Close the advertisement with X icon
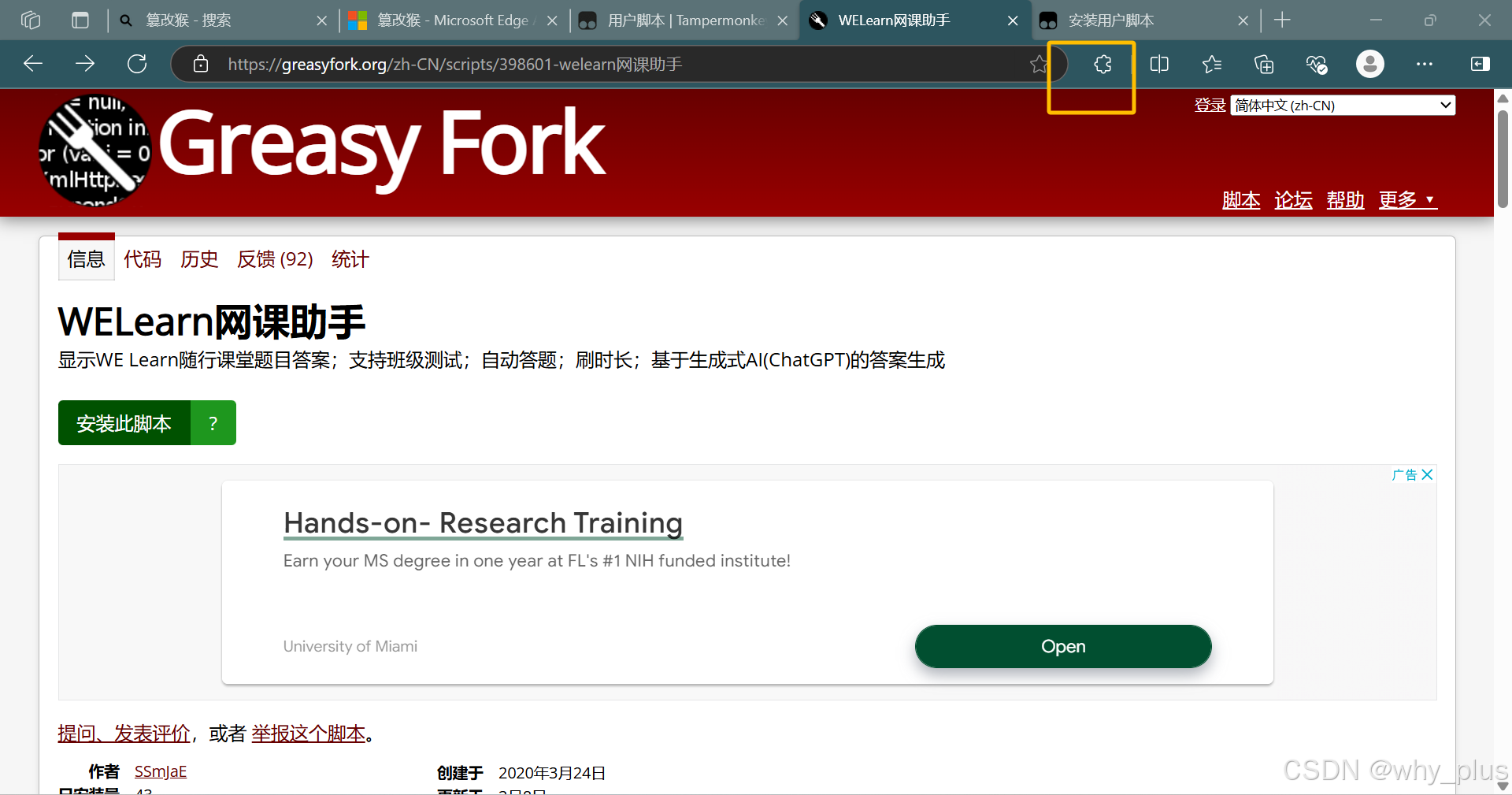The width and height of the screenshot is (1512, 795). coord(1427,474)
